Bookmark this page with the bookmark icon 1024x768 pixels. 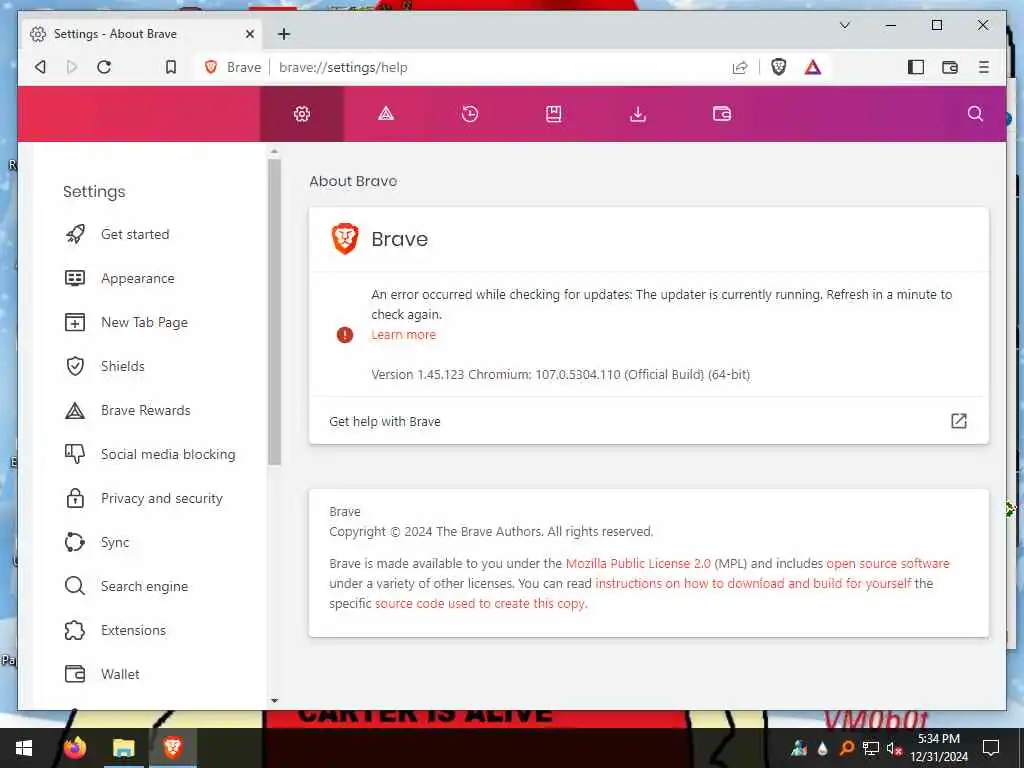(170, 67)
